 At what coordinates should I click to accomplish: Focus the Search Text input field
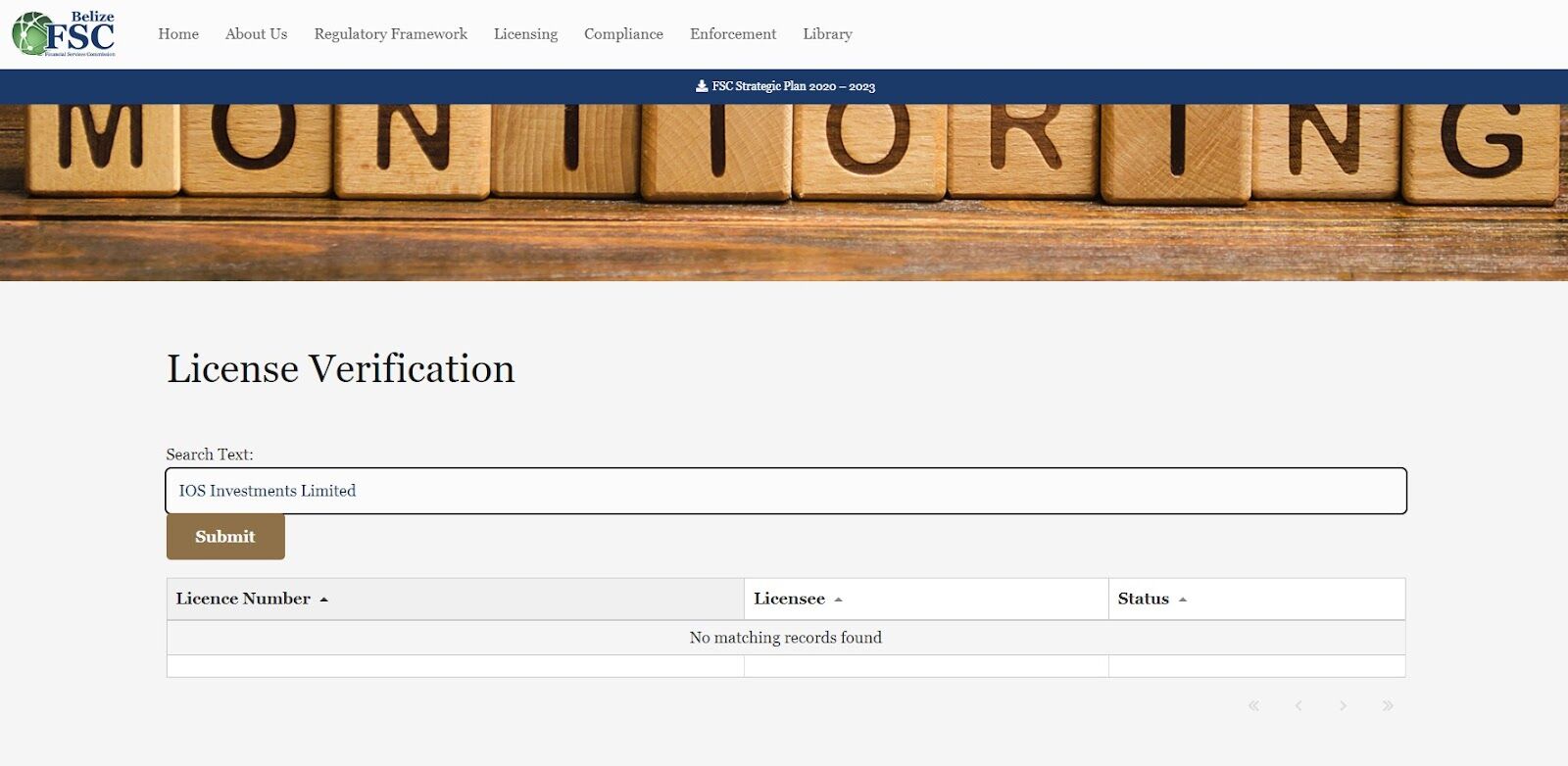(785, 491)
